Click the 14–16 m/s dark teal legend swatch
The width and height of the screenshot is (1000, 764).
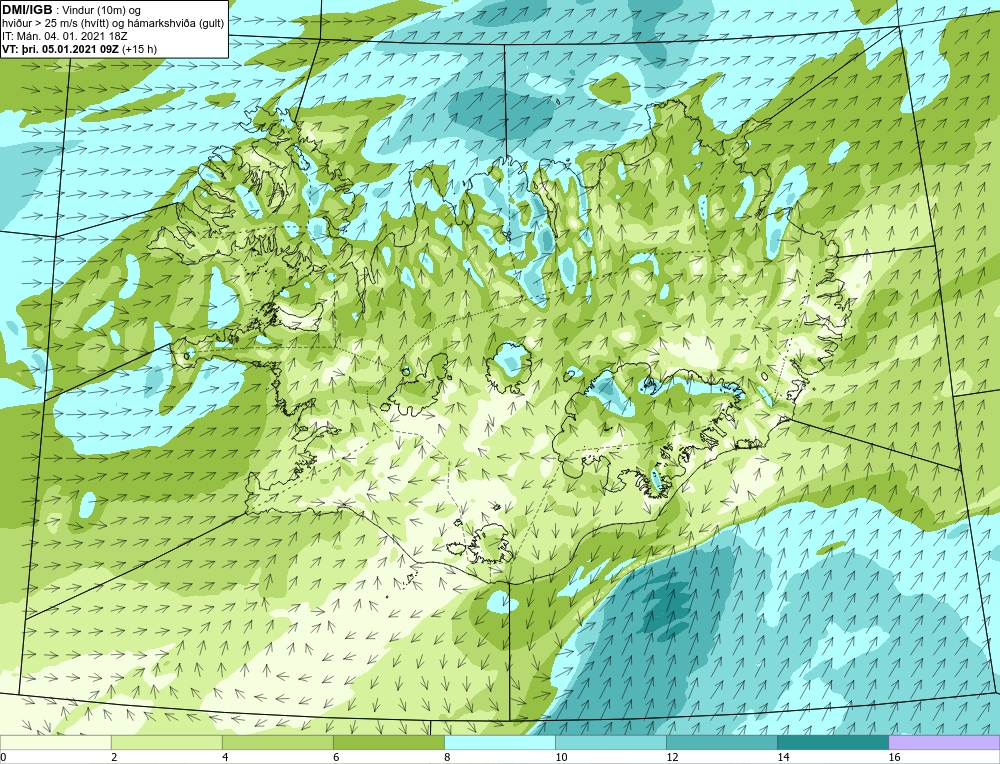(832, 742)
